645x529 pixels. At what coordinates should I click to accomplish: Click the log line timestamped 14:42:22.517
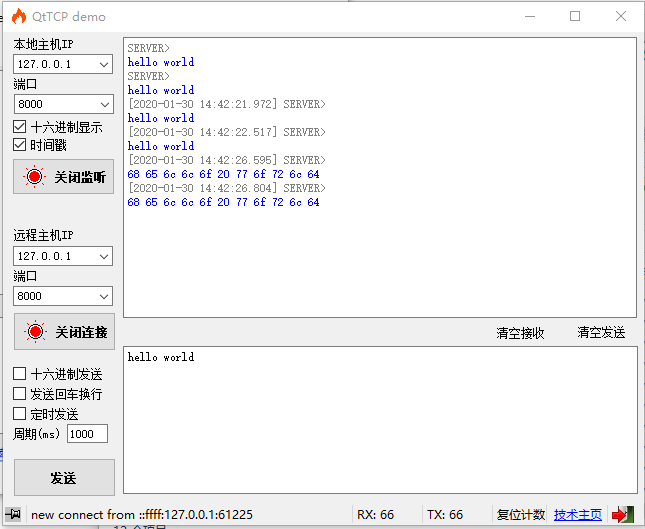[227, 132]
